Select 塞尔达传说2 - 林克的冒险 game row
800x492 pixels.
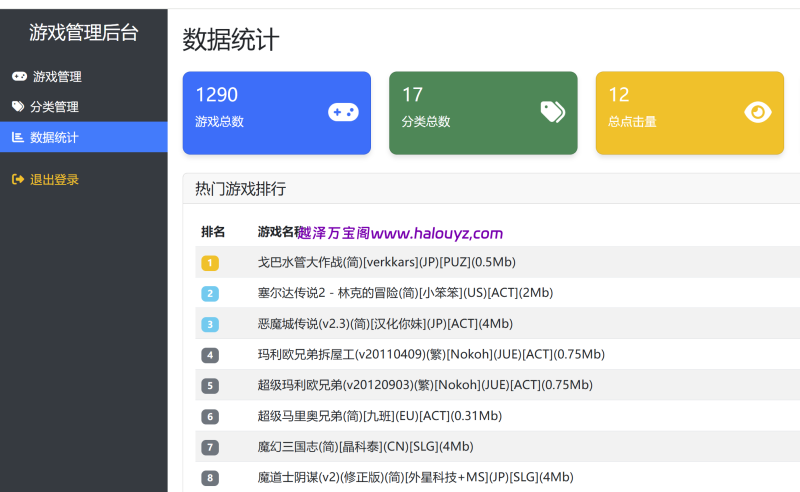[497, 292]
